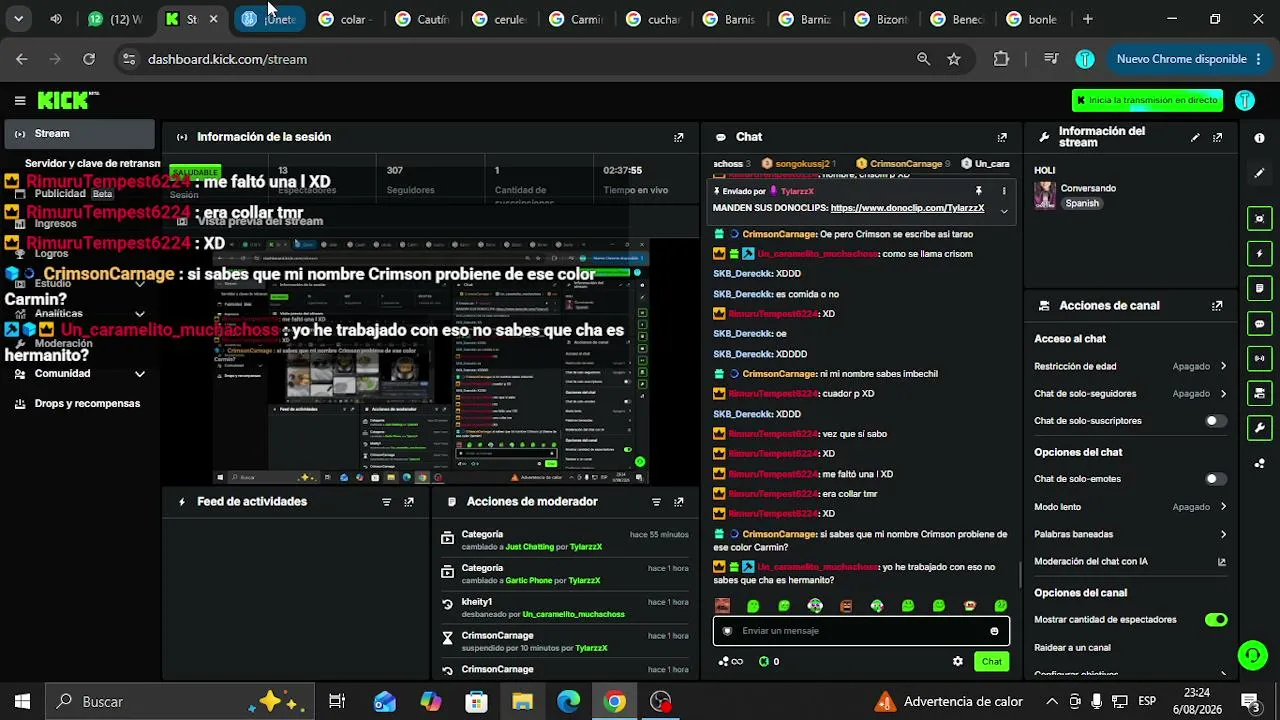Switch to the 'Bizont' Google tab

tap(883, 19)
